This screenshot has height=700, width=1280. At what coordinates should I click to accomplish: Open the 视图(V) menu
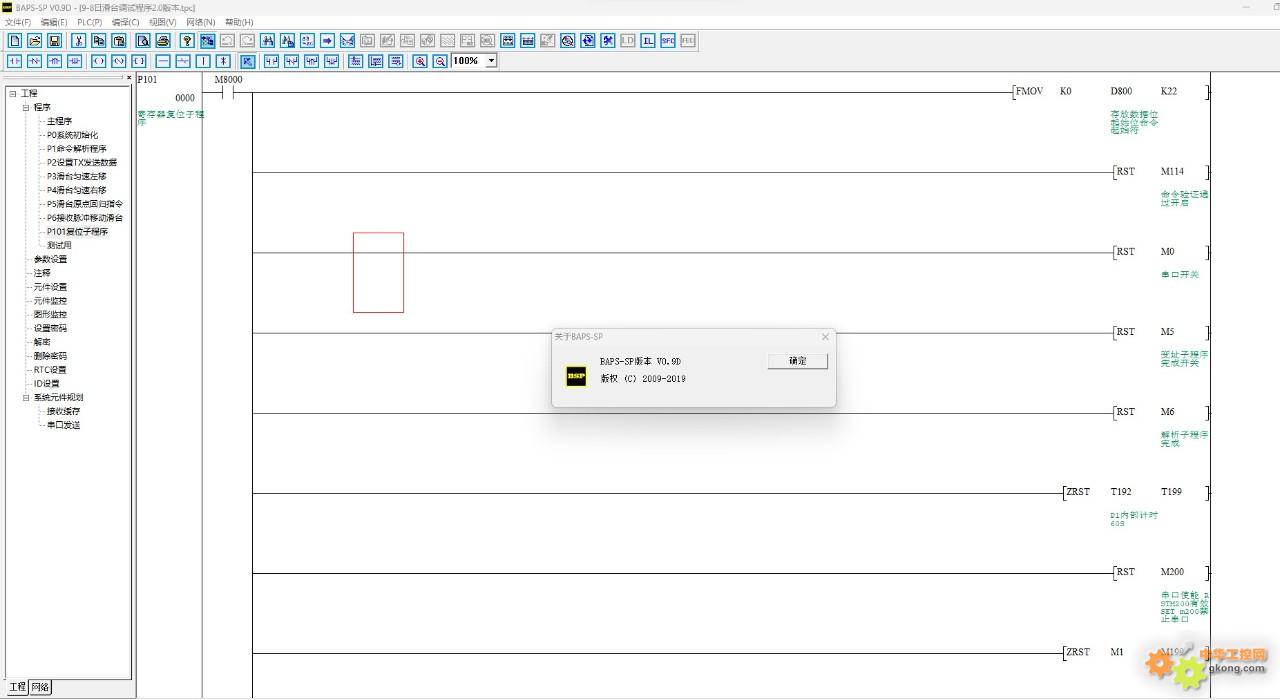tap(162, 22)
